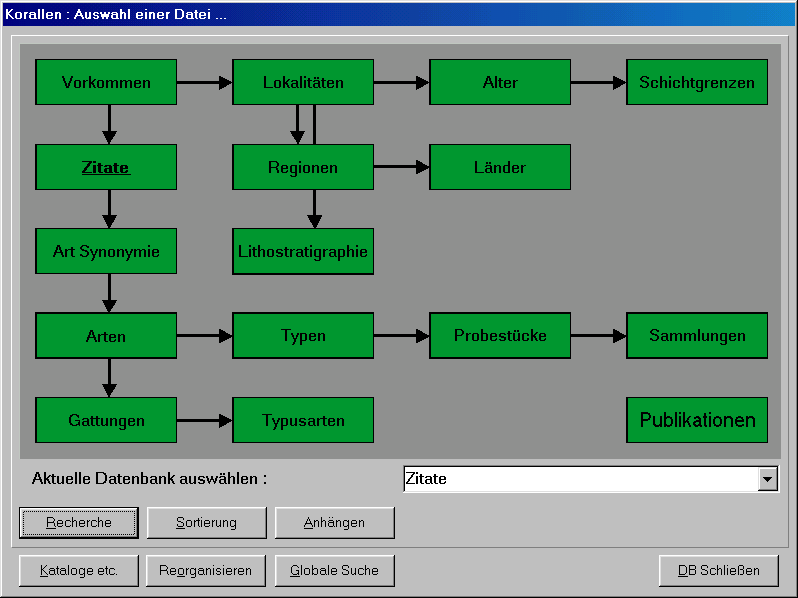Open the Publikationen box

697,420
